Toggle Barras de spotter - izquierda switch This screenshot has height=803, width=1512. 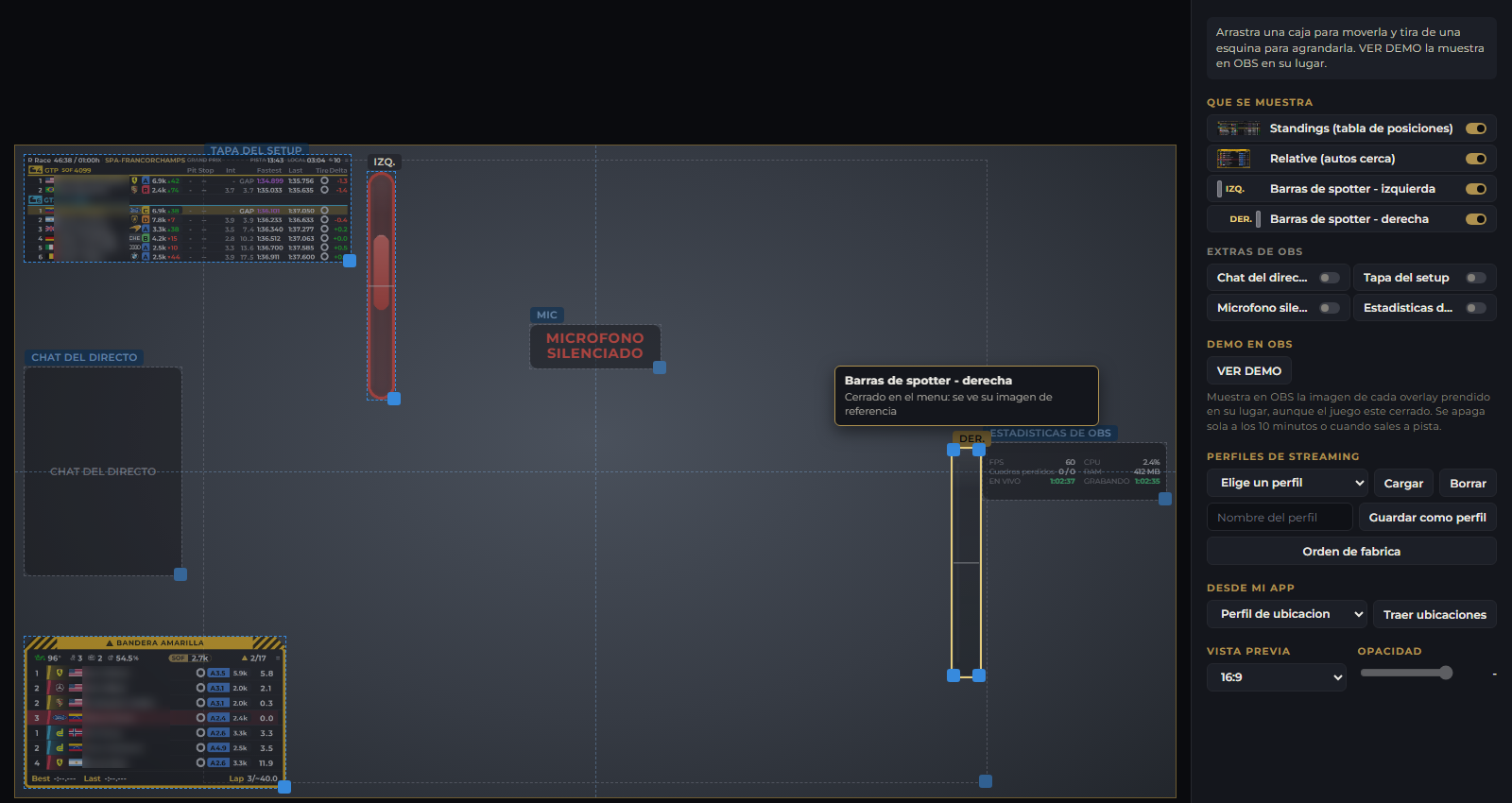(1475, 189)
